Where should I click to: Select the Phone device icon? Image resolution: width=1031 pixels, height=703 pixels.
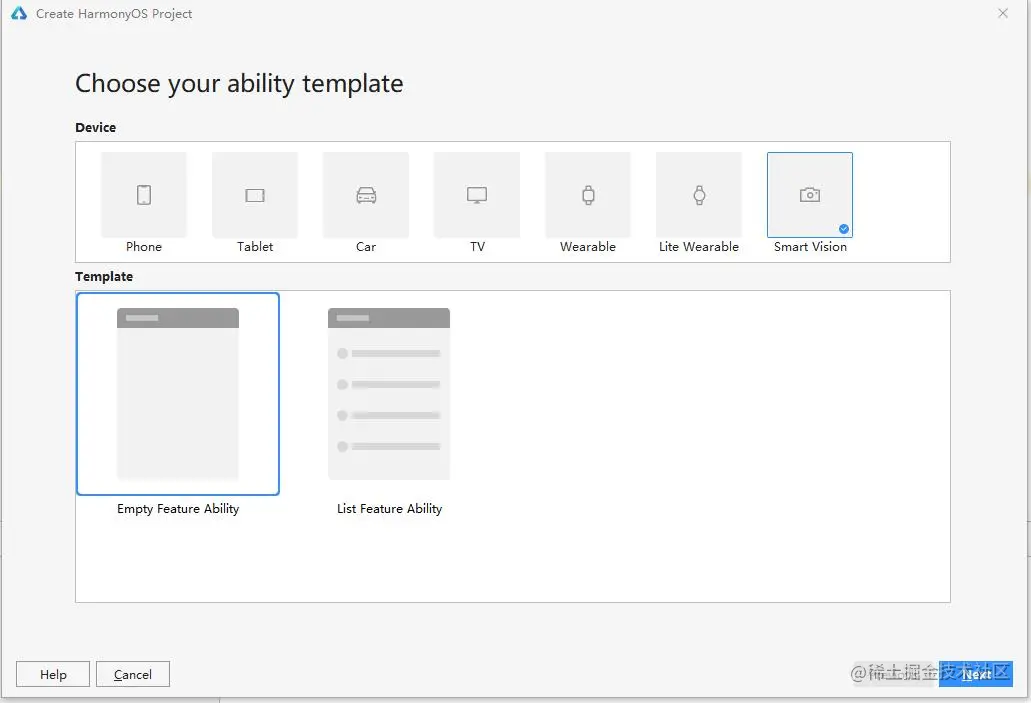[x=144, y=195]
